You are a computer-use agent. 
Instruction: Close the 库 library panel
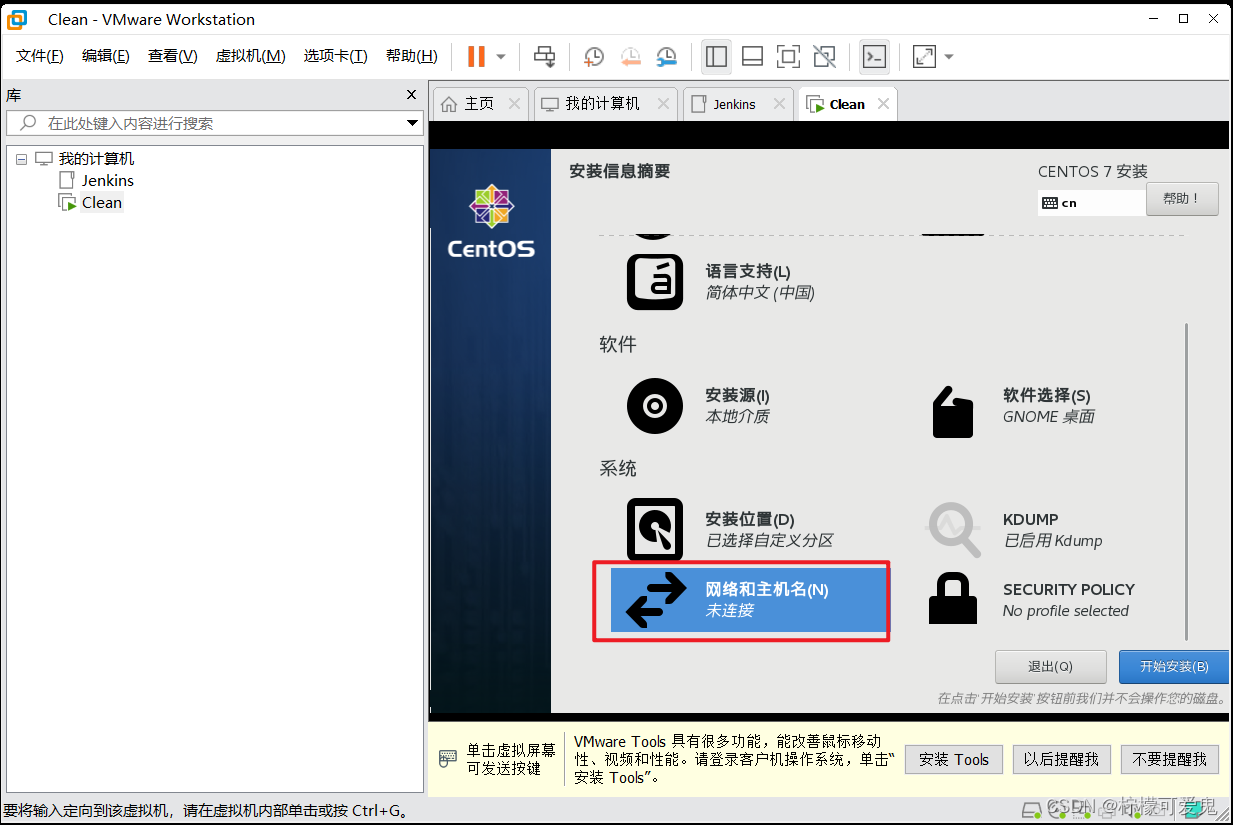point(411,95)
